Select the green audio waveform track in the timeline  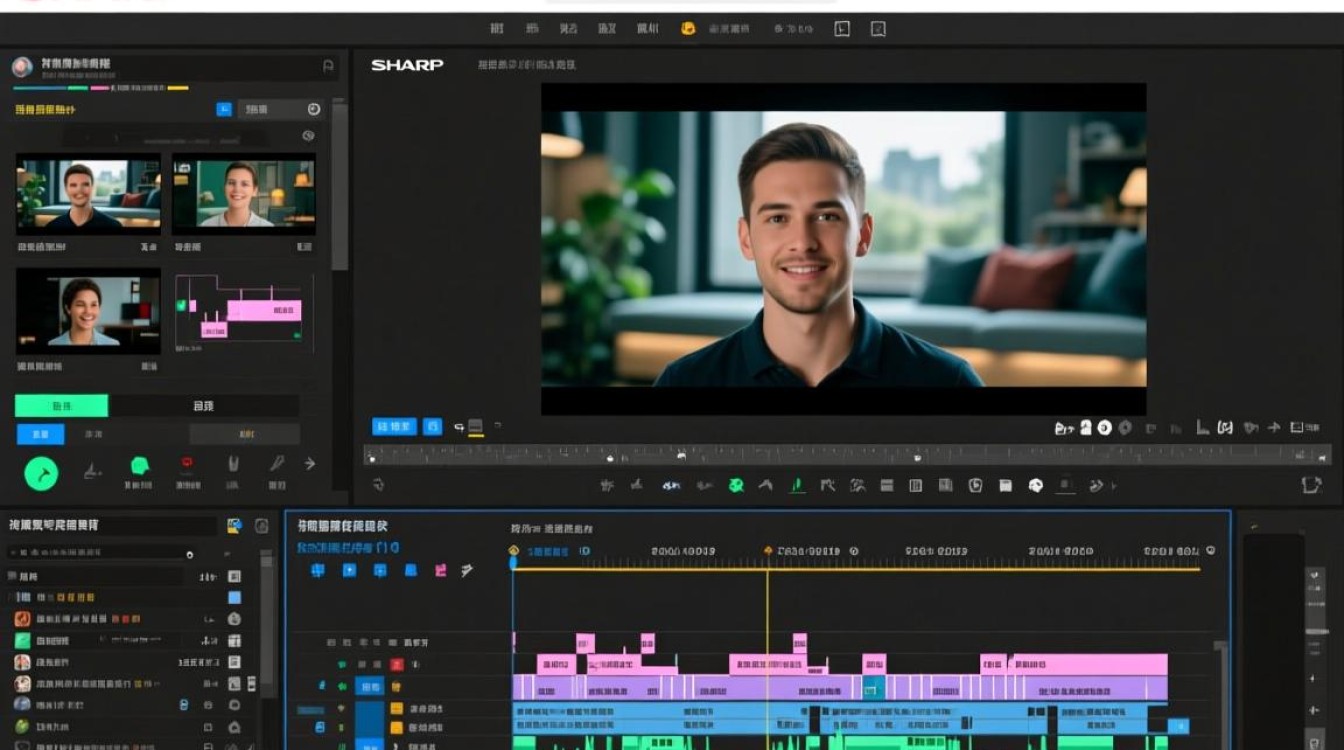coord(840,743)
